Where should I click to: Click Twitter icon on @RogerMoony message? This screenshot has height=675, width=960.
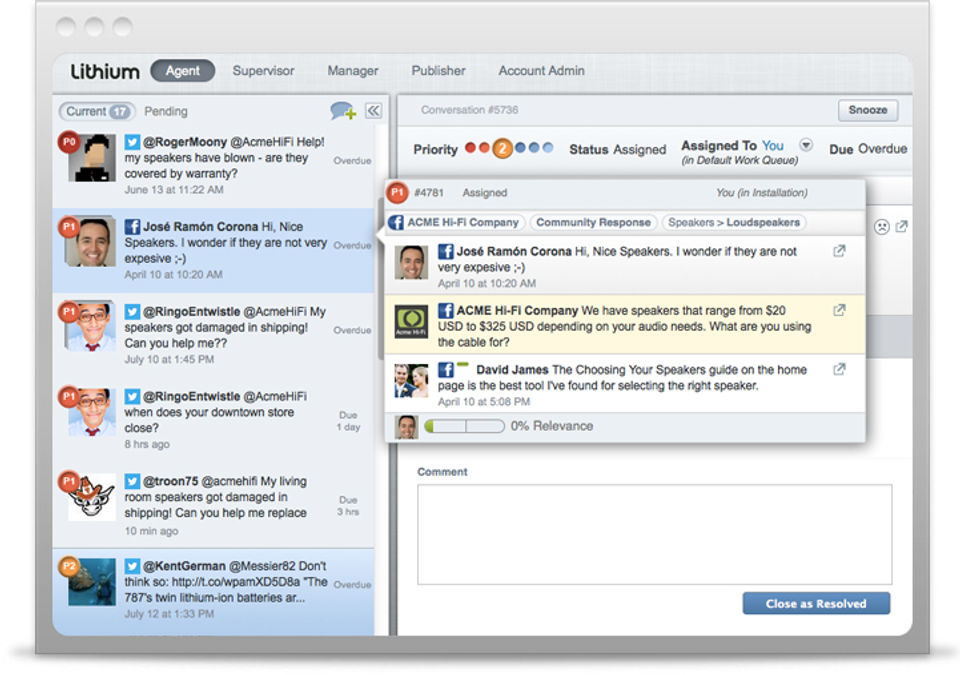click(132, 142)
